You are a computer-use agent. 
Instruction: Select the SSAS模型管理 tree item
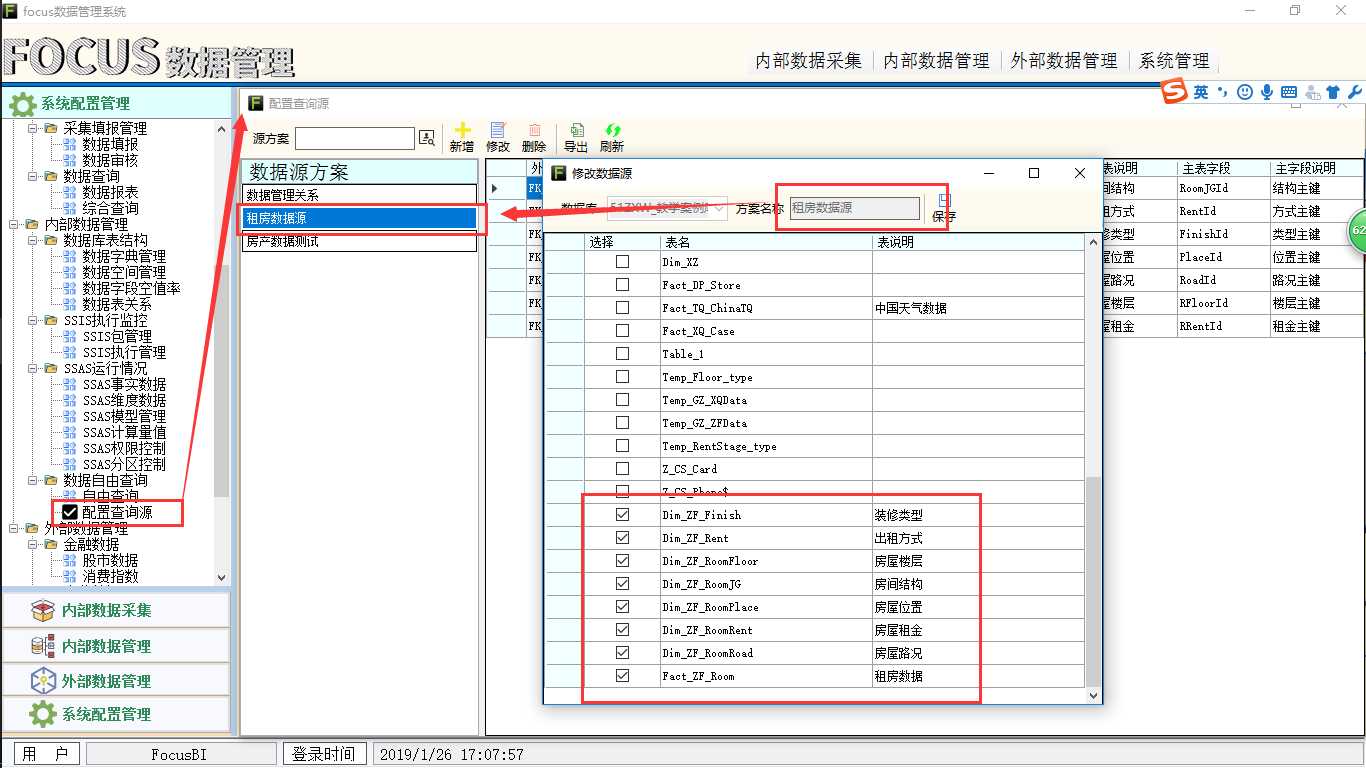coord(124,416)
